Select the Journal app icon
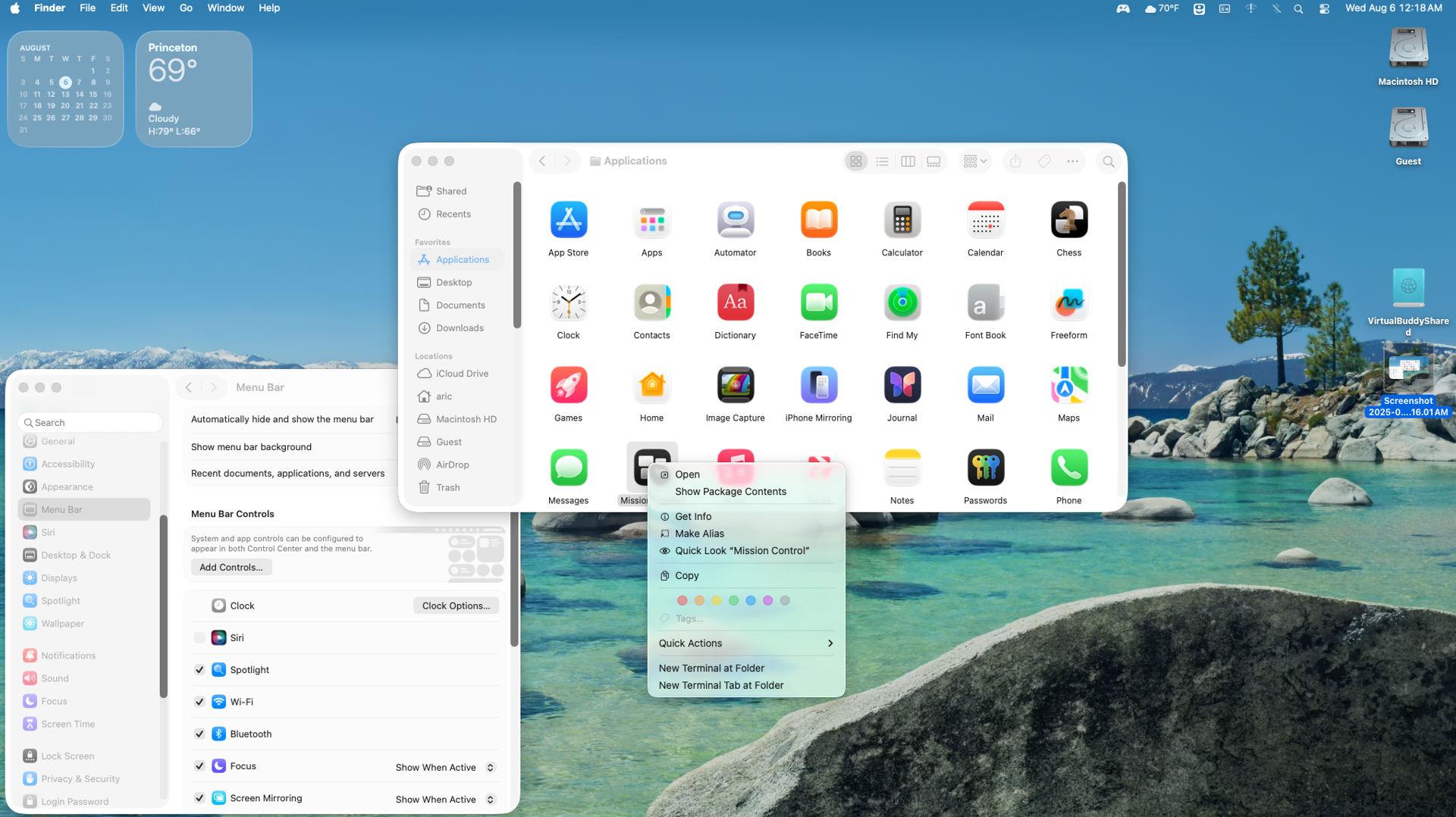 coord(902,385)
